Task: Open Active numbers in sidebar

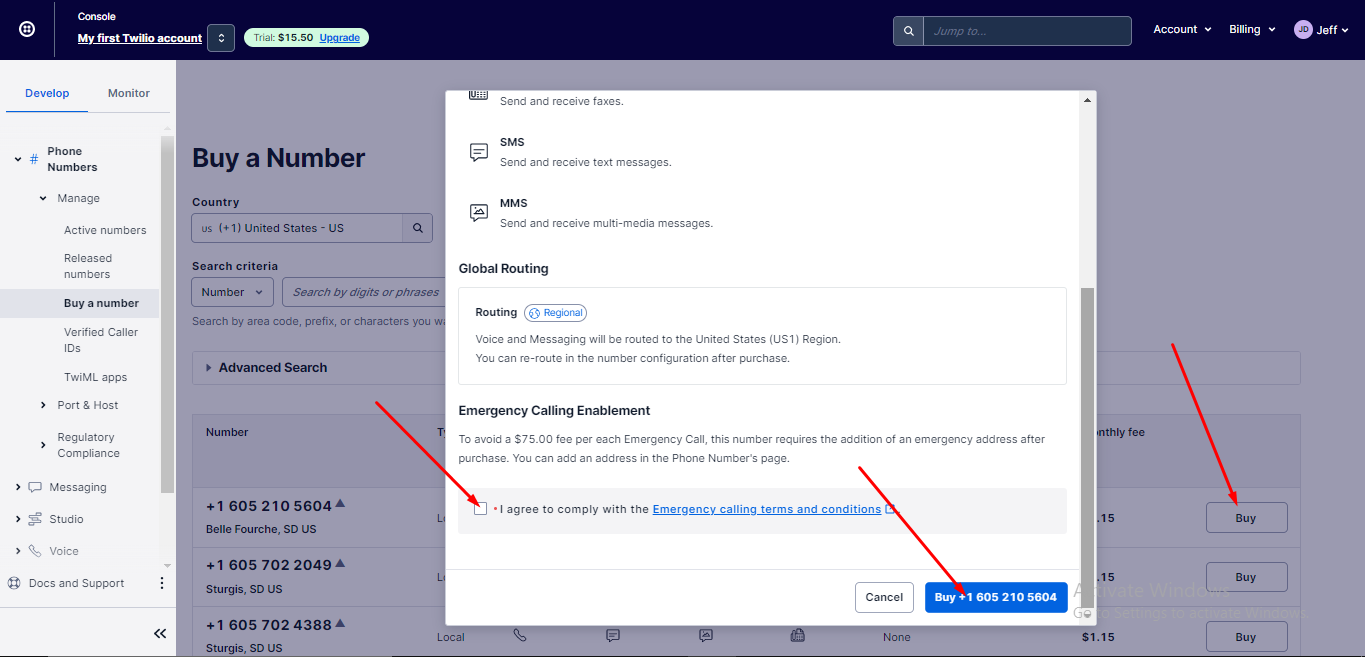Action: coord(105,230)
